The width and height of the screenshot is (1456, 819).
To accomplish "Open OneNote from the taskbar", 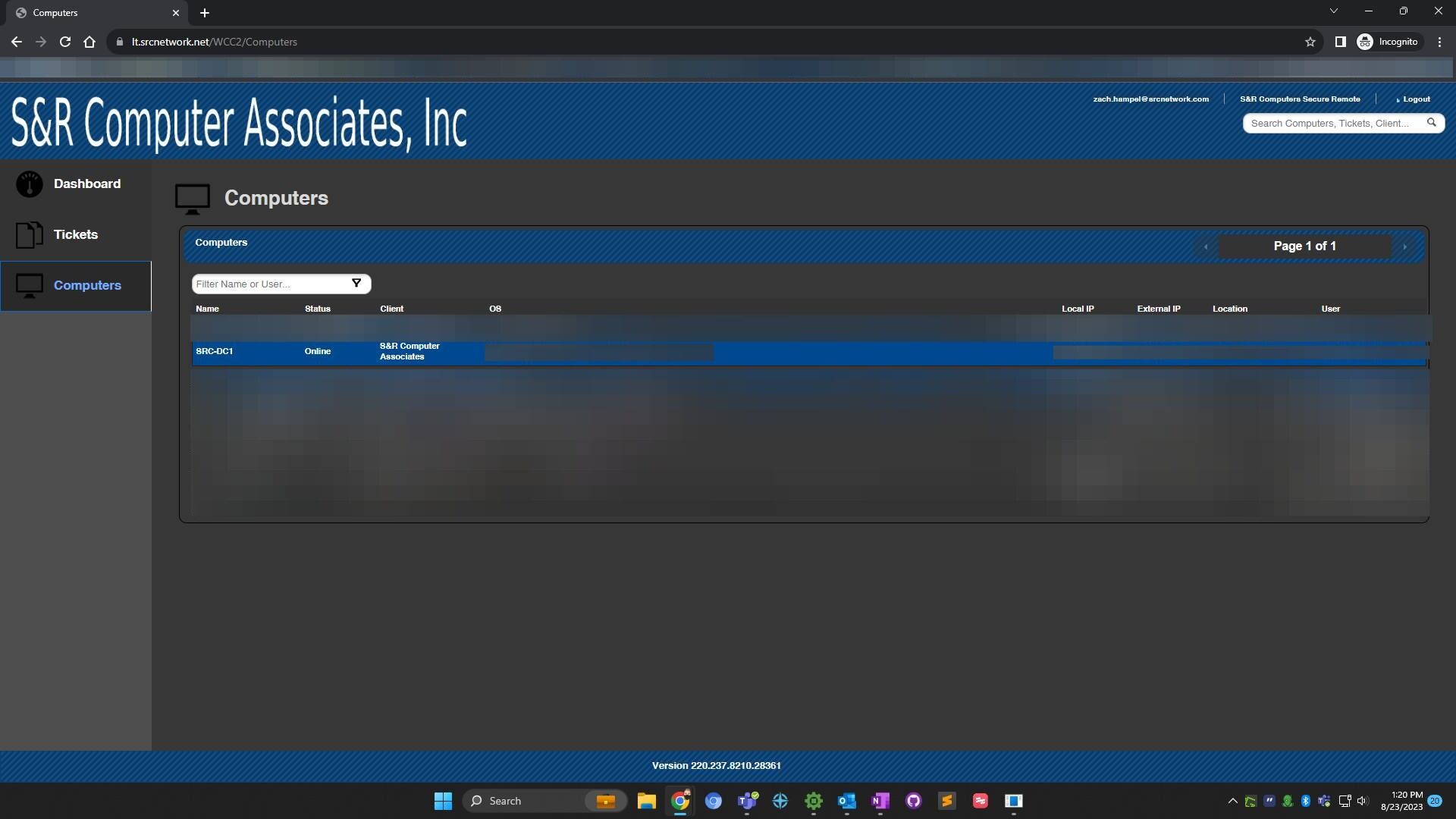I will (880, 801).
